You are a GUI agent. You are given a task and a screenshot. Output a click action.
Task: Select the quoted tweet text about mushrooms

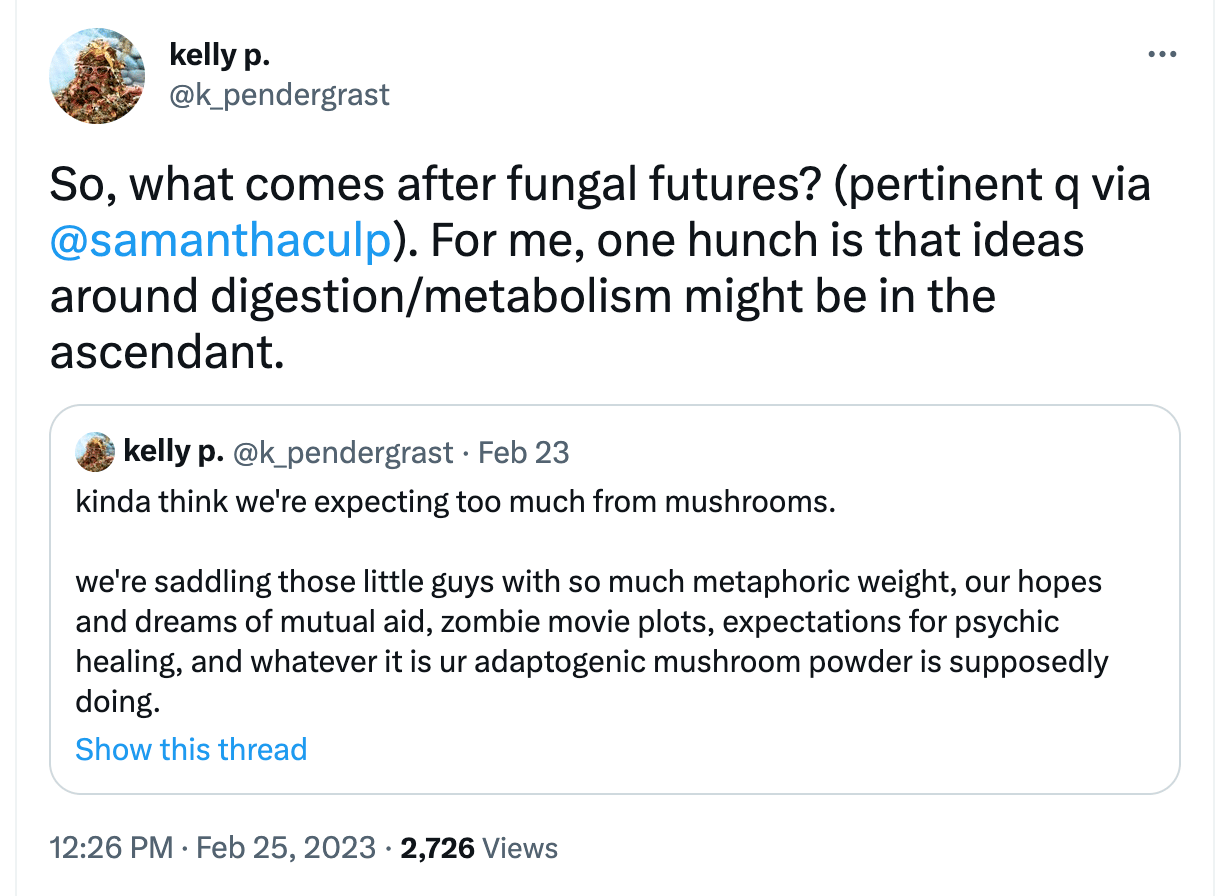588,620
